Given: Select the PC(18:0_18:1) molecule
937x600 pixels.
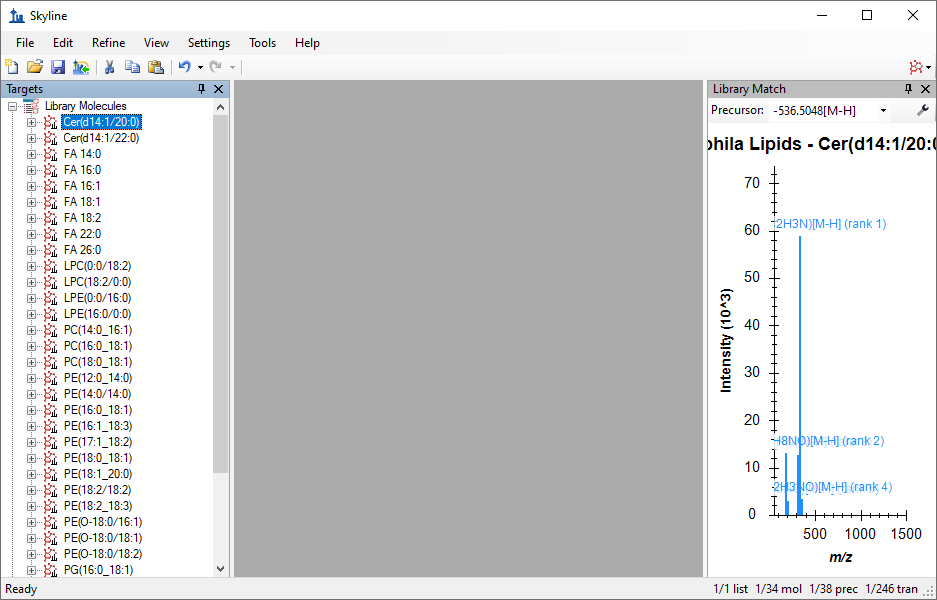Looking at the screenshot, I should click(98, 362).
